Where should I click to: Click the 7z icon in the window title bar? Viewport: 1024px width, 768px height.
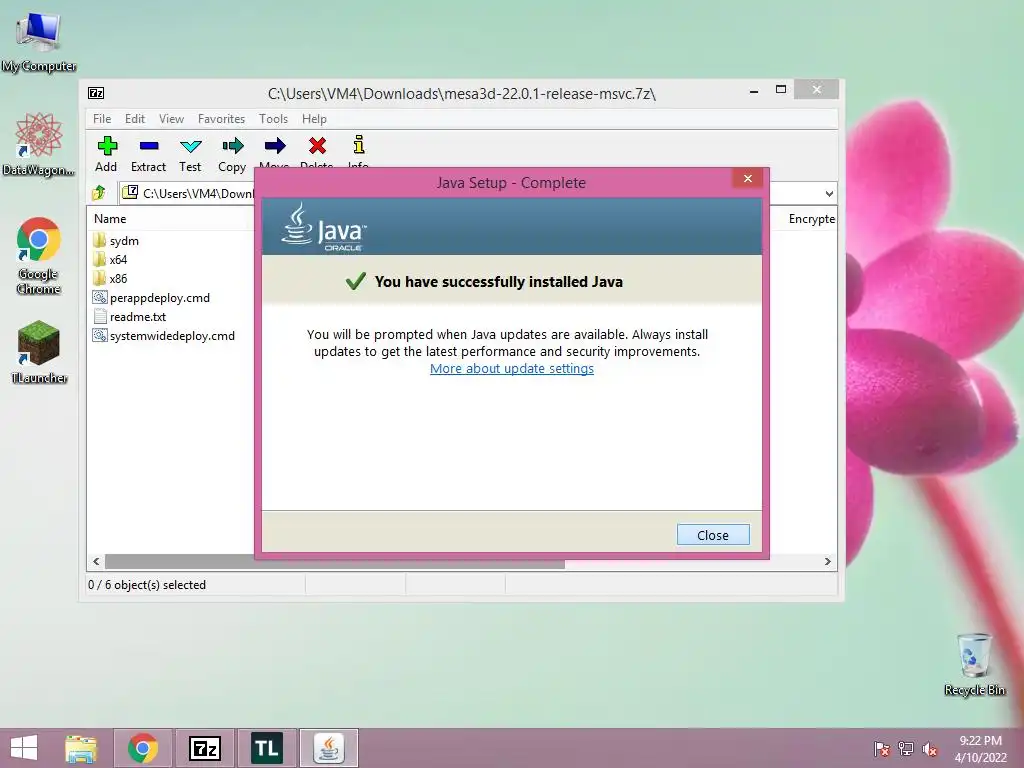coord(96,93)
